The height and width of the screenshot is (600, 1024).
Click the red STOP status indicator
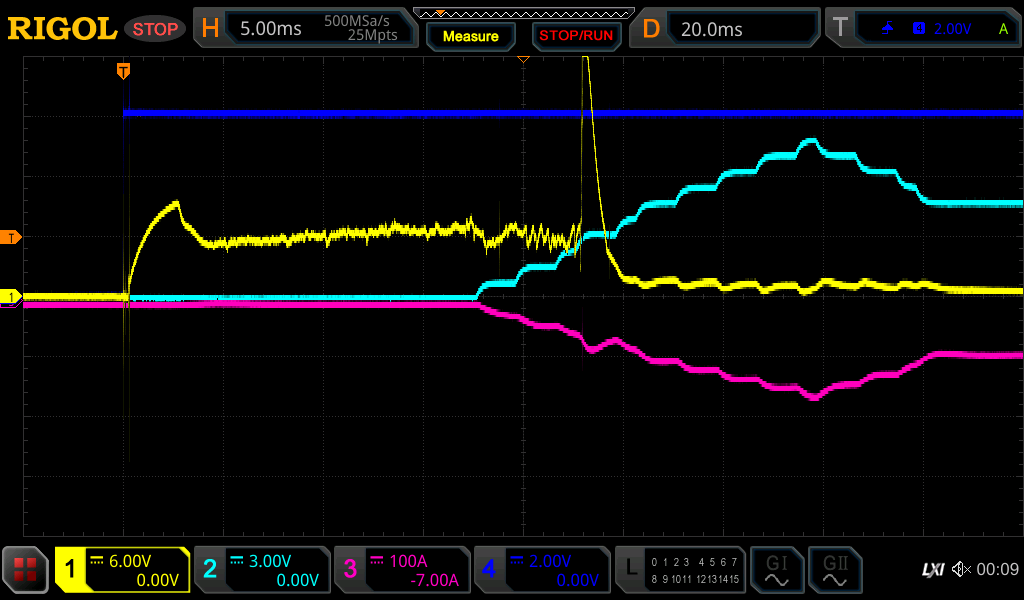[155, 29]
